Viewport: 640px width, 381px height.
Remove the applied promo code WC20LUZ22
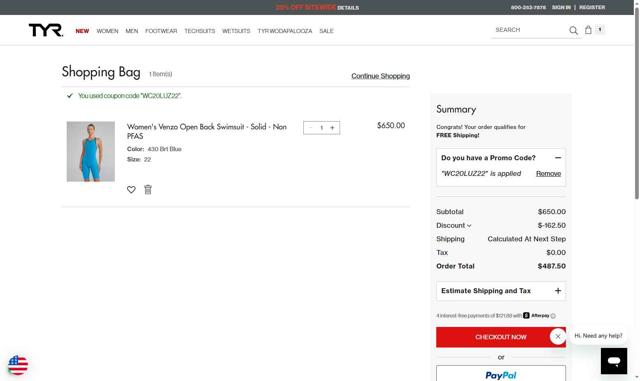pos(548,174)
